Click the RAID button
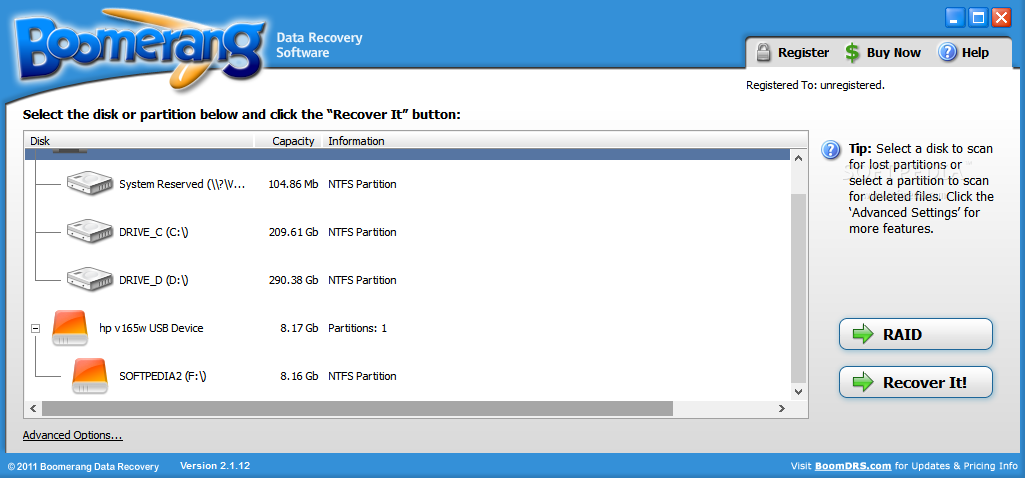This screenshot has width=1025, height=478. pyautogui.click(x=916, y=334)
